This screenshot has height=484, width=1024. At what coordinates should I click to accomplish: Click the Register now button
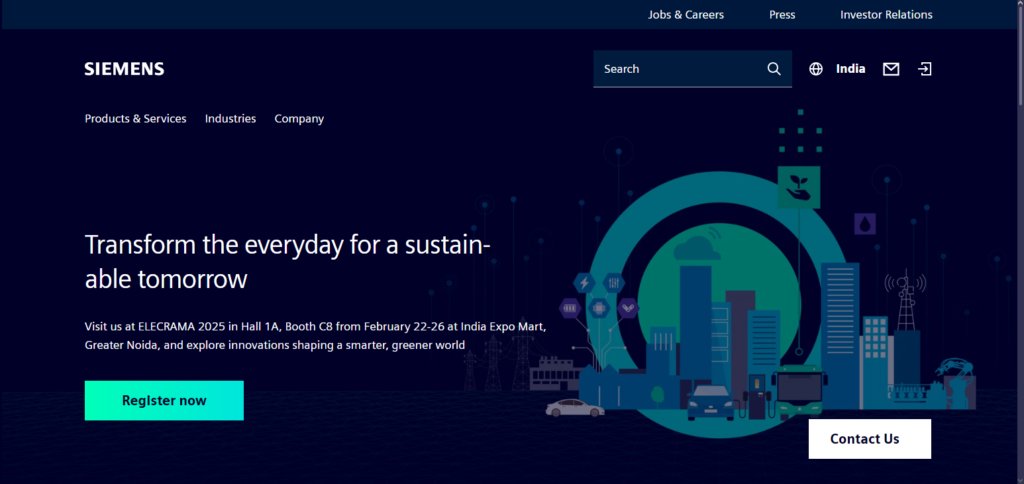pyautogui.click(x=164, y=400)
